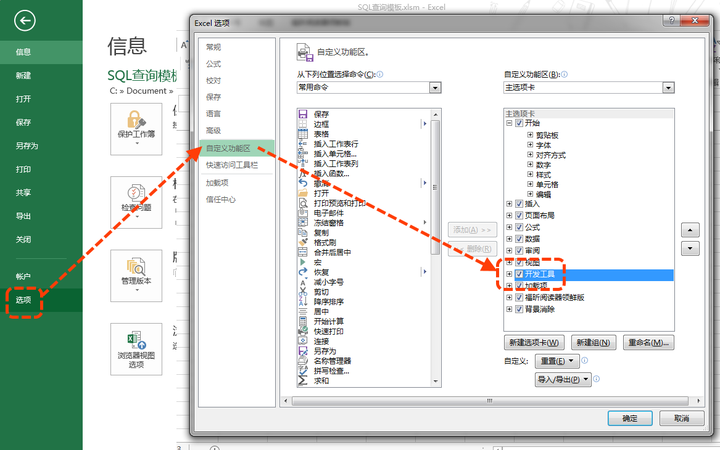Select the 连接 connections icon
The height and width of the screenshot is (450, 720).
tap(303, 341)
